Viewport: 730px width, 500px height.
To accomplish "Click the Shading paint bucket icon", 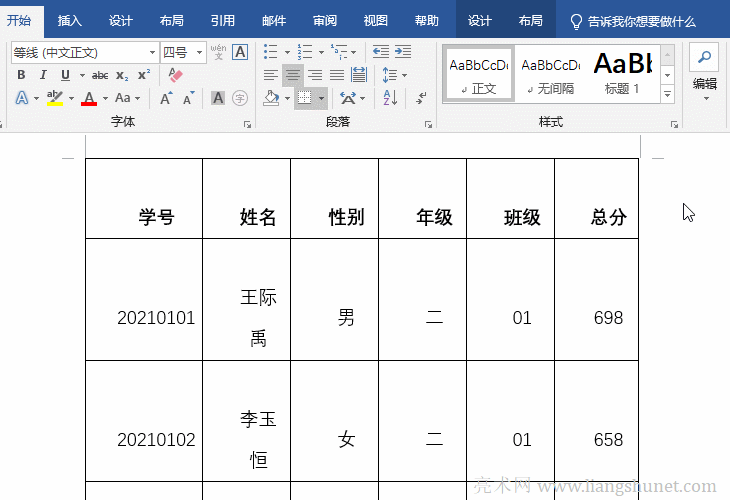I will (x=271, y=98).
